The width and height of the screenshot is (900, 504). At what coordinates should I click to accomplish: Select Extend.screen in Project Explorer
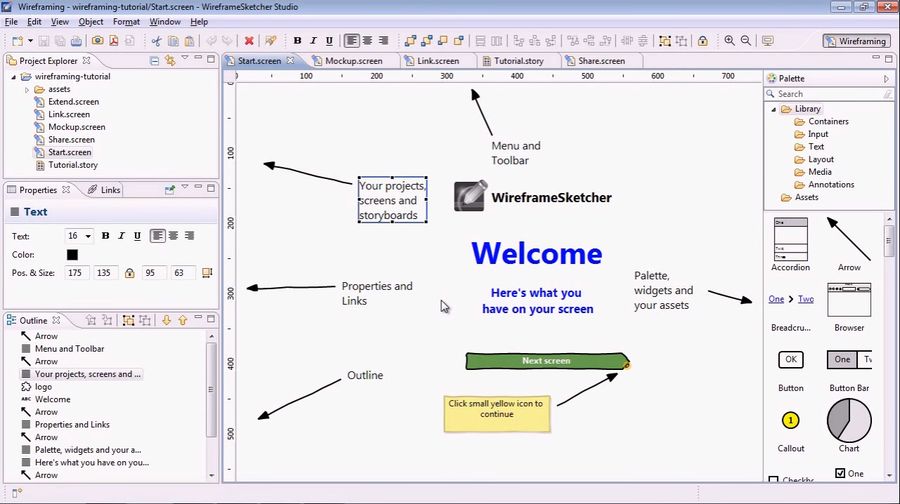coord(73,102)
